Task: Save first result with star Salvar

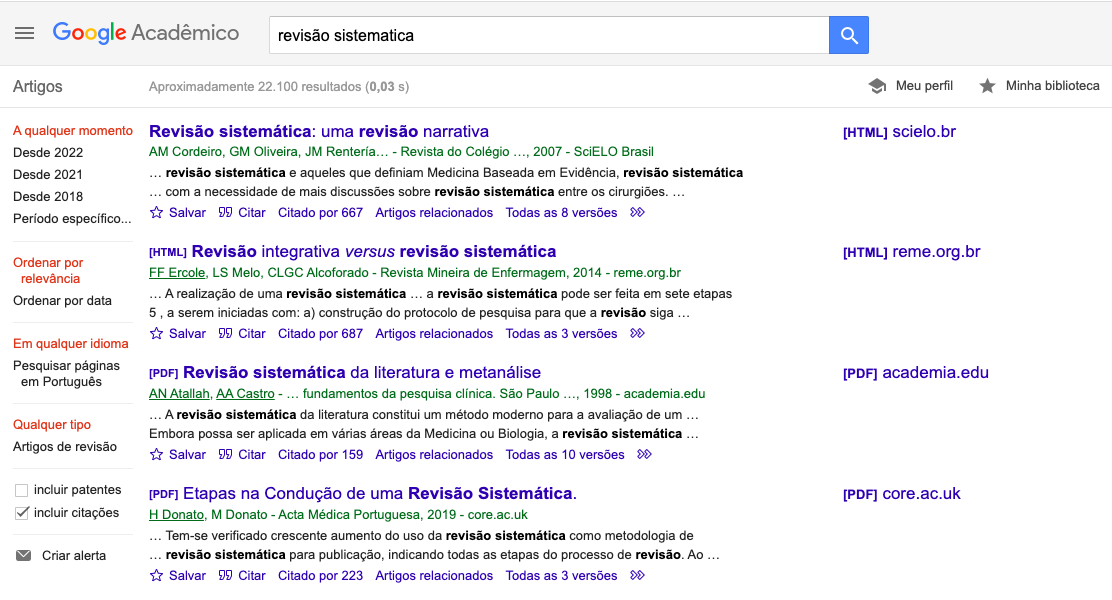Action: pos(178,212)
